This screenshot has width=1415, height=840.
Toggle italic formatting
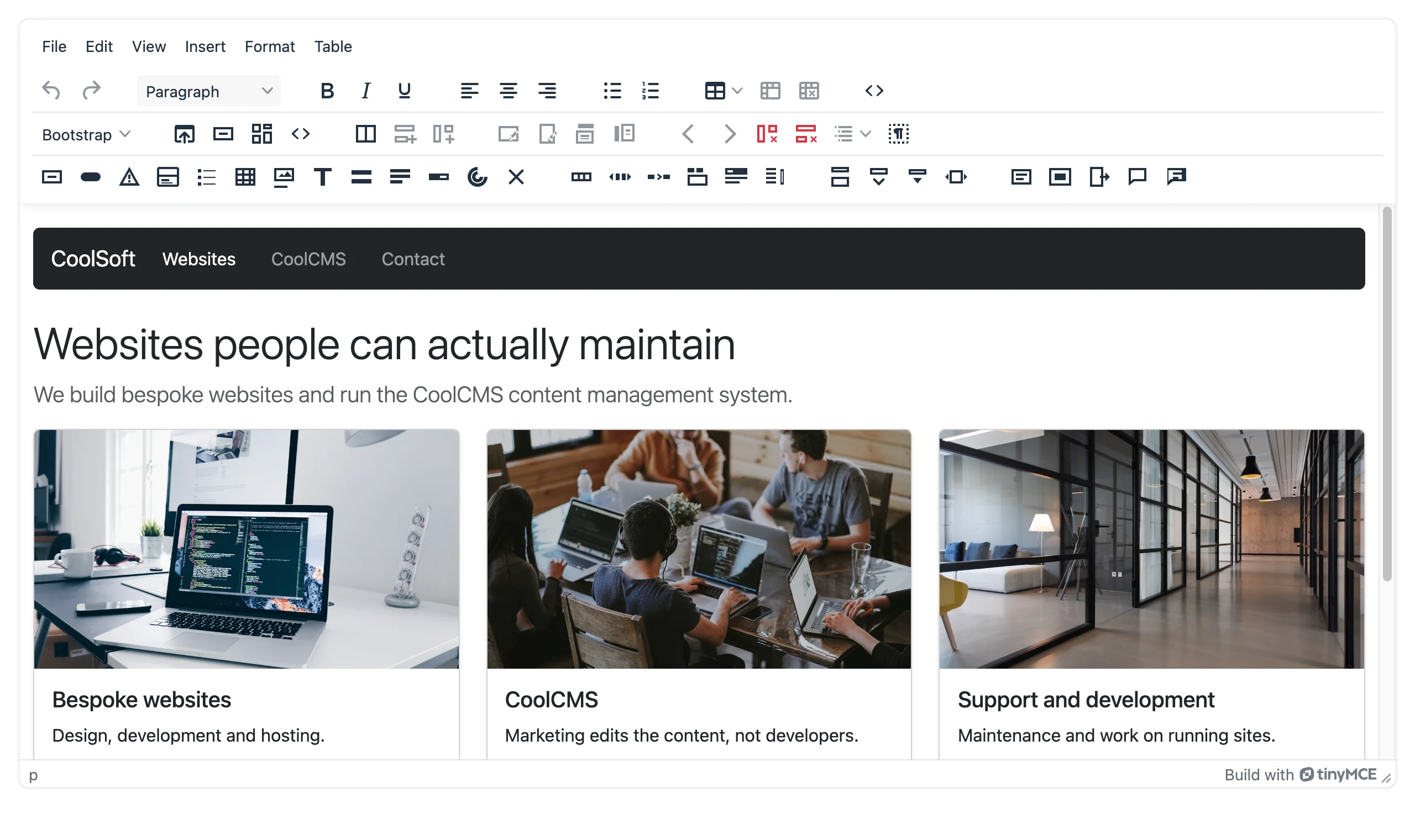(x=366, y=91)
